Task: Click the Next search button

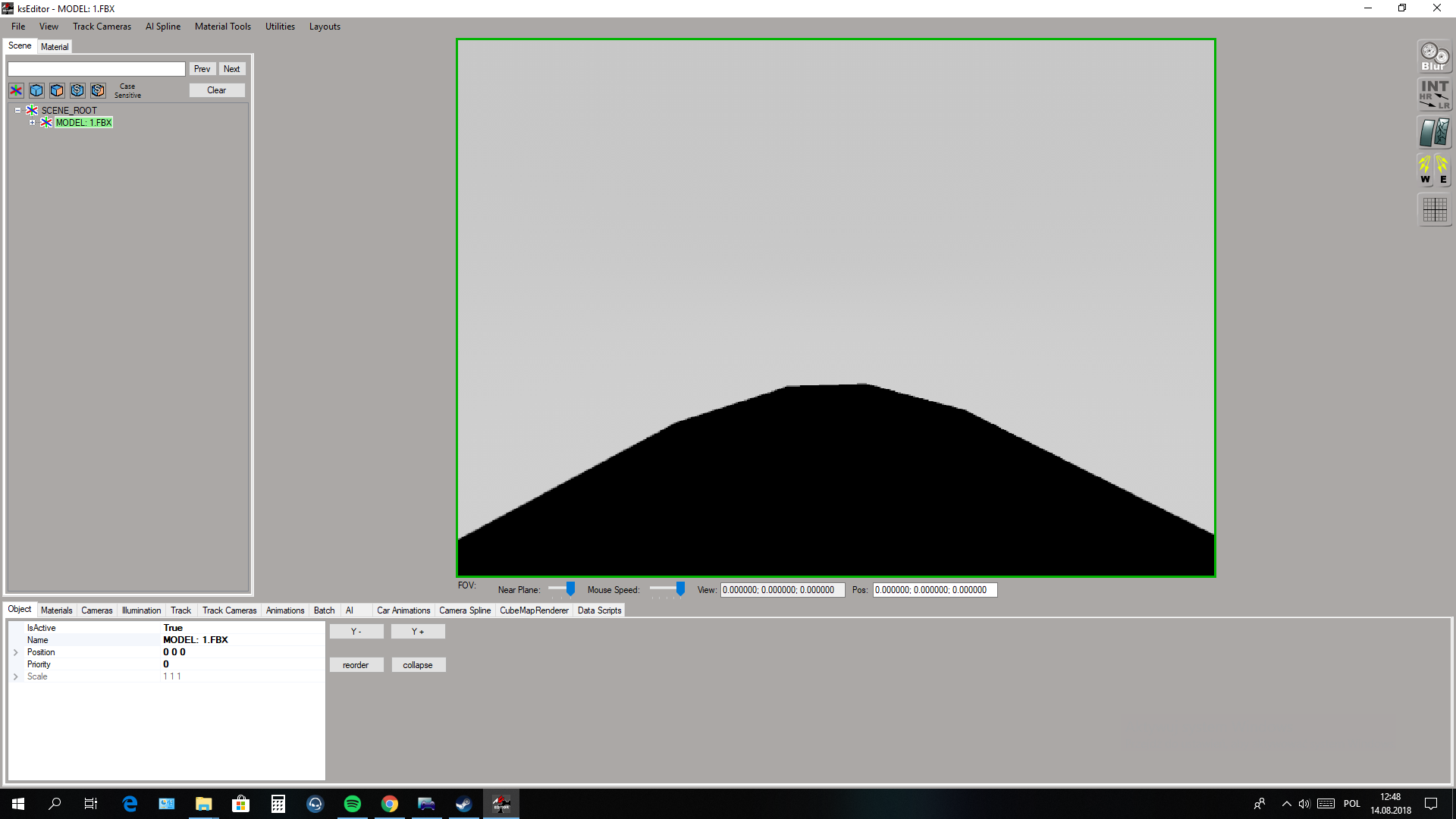Action: click(x=232, y=69)
